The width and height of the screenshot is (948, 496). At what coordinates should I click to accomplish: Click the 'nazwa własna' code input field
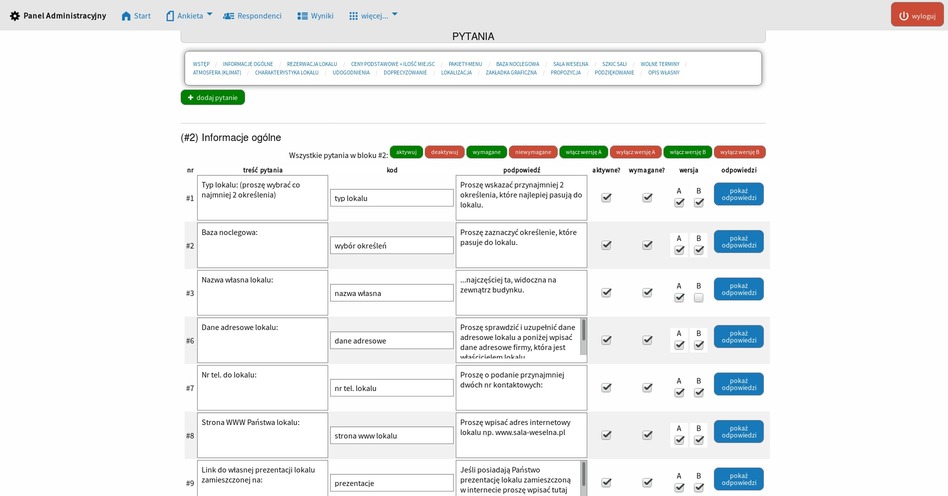tap(392, 293)
